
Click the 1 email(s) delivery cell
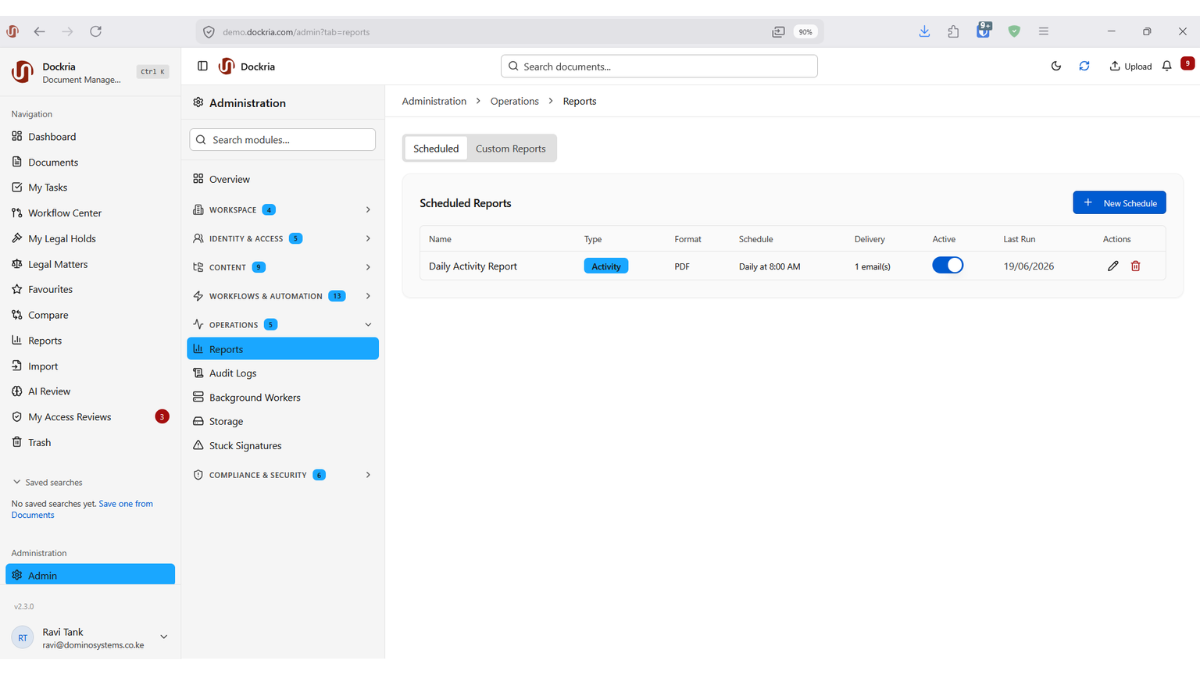click(872, 267)
